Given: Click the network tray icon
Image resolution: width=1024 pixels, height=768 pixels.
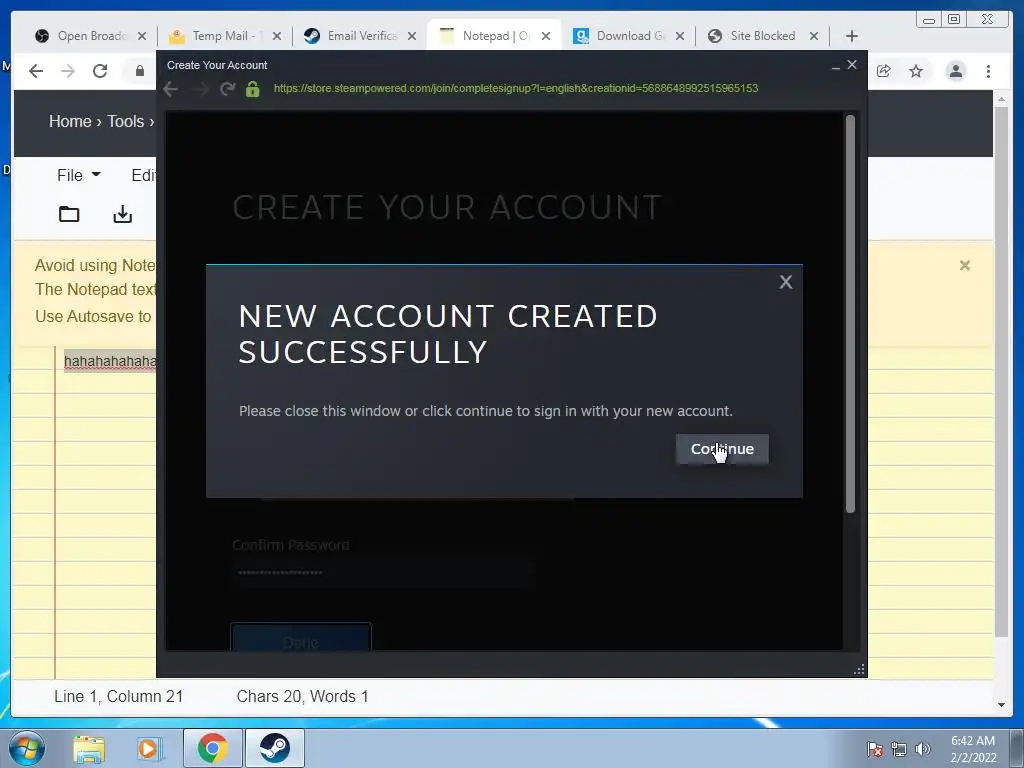Looking at the screenshot, I should 899,749.
